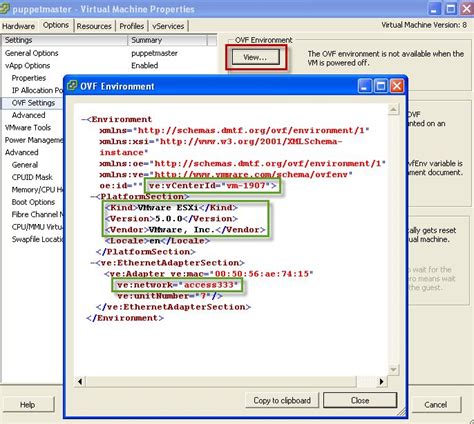The height and width of the screenshot is (424, 474).
Task: Minimize the OVF Environment dialog
Action: point(364,86)
